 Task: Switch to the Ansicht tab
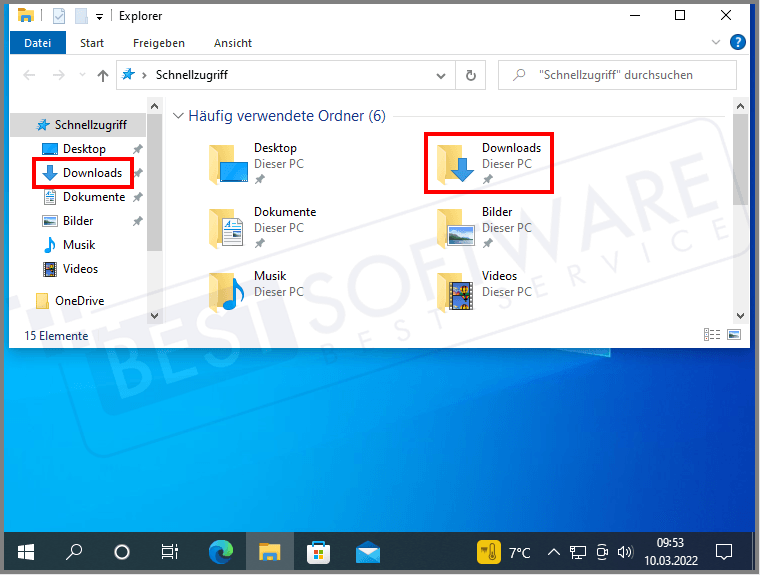pos(232,43)
